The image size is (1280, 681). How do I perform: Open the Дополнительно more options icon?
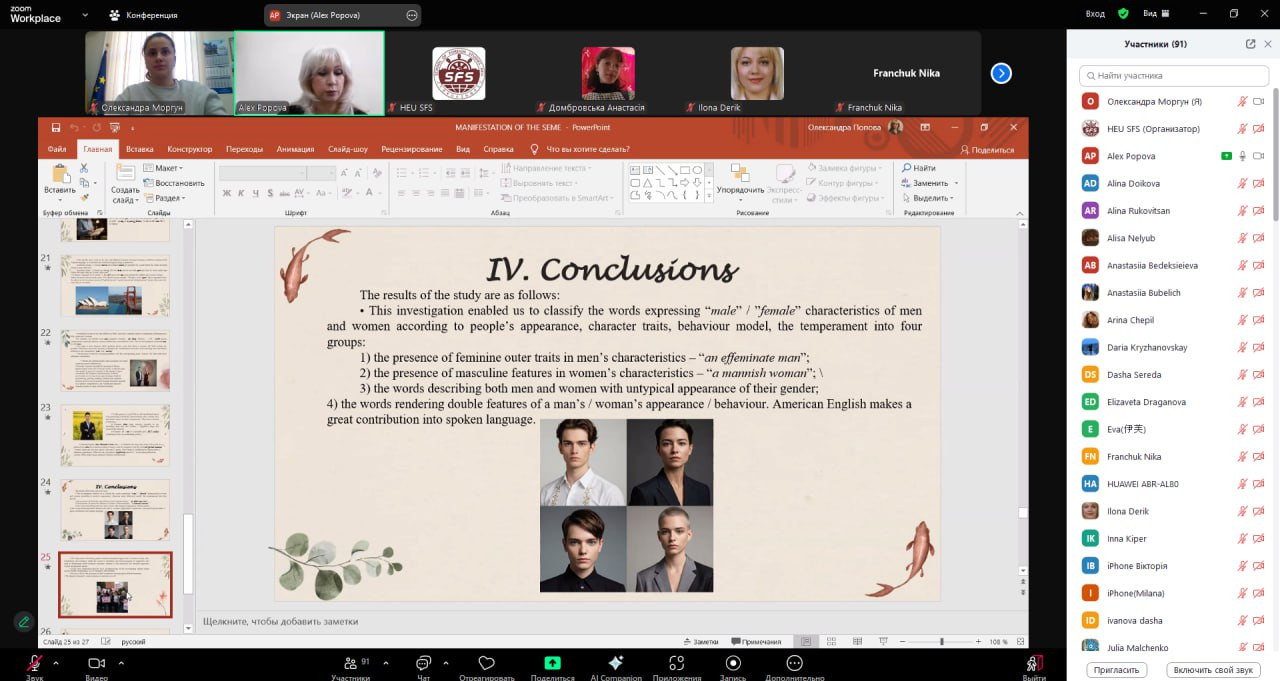coord(794,663)
